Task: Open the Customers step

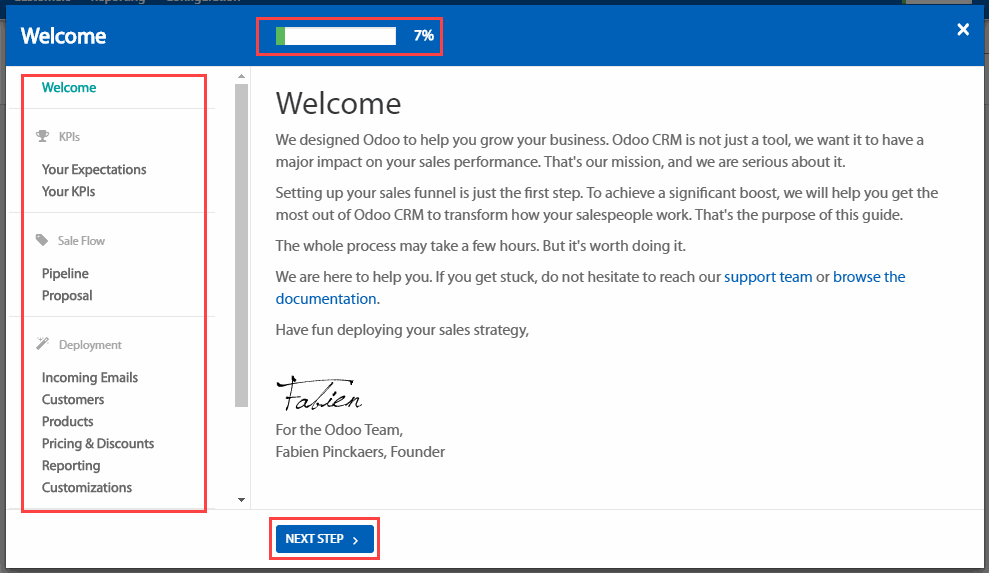Action: pyautogui.click(x=73, y=400)
